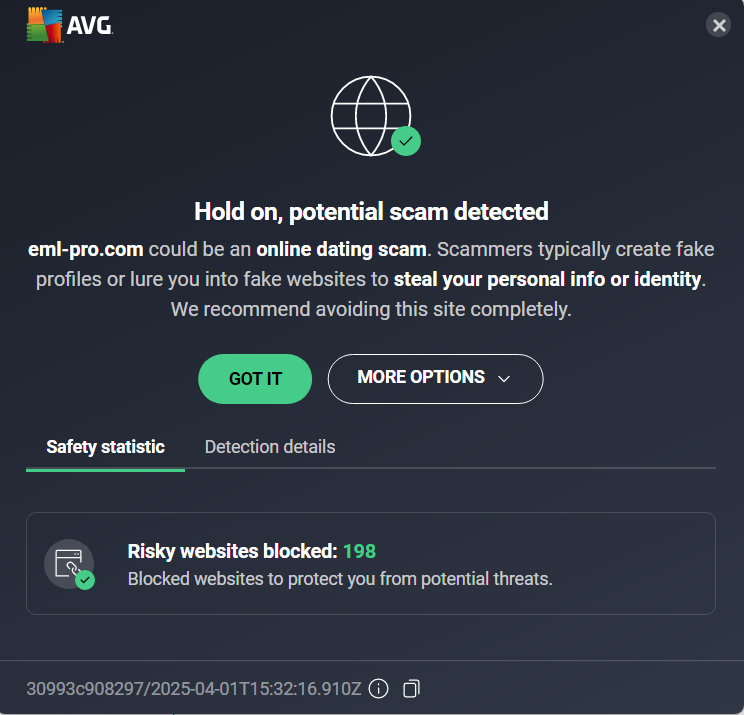Click the eml-pro.com domain name
Image resolution: width=744 pixels, height=715 pixels.
click(85, 249)
